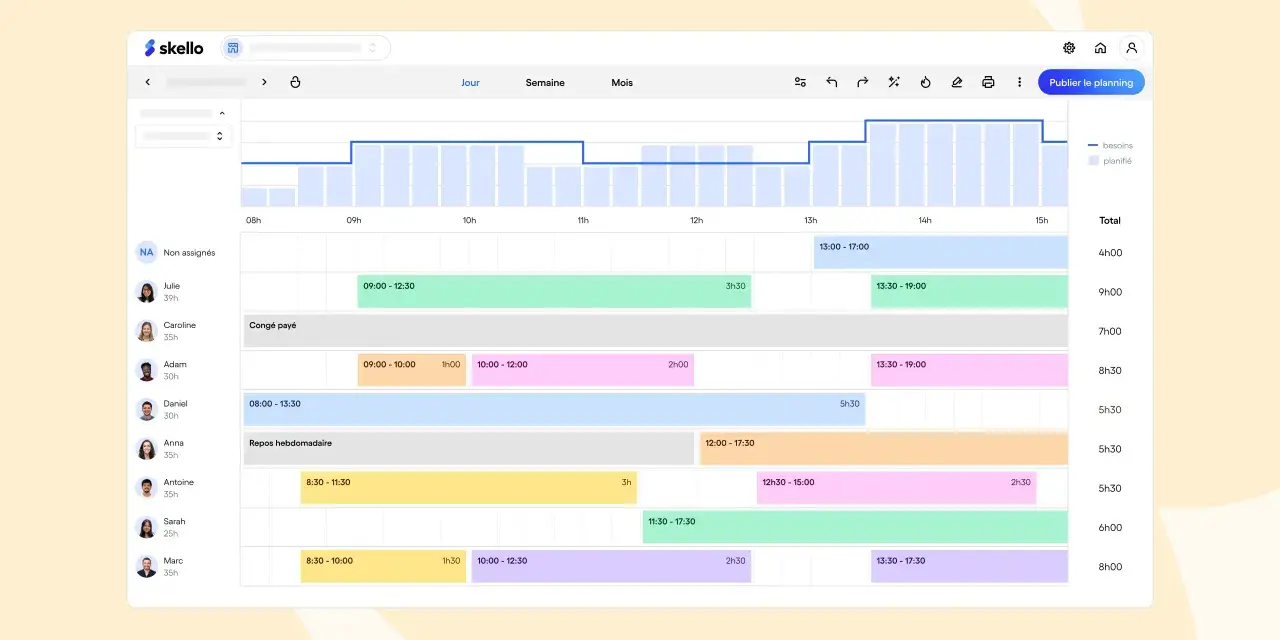Viewport: 1280px width, 640px height.
Task: Click the Skello logo
Action: tap(174, 48)
